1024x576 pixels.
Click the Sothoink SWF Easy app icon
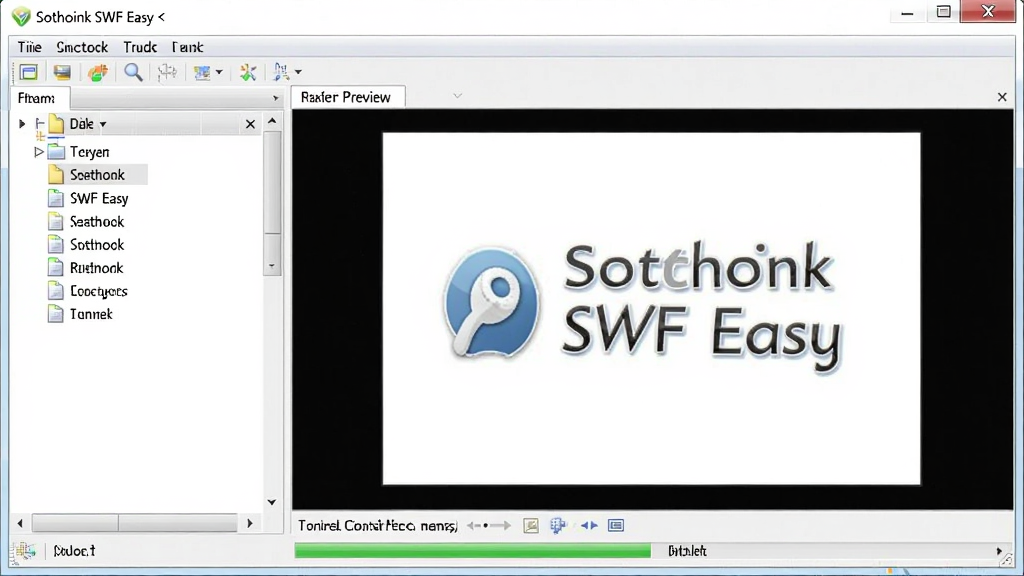[x=21, y=17]
